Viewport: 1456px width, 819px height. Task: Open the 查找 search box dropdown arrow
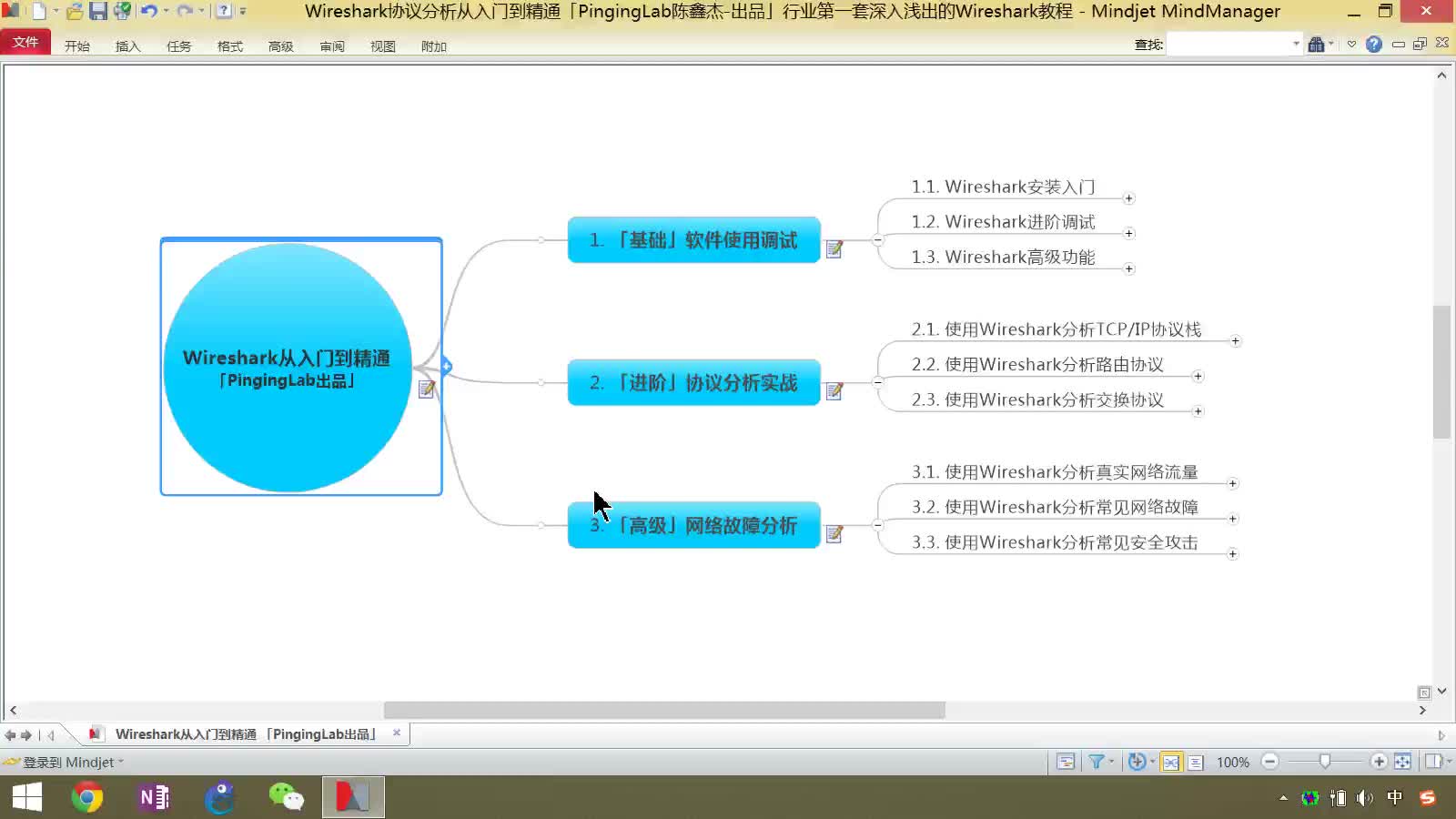coord(1296,44)
